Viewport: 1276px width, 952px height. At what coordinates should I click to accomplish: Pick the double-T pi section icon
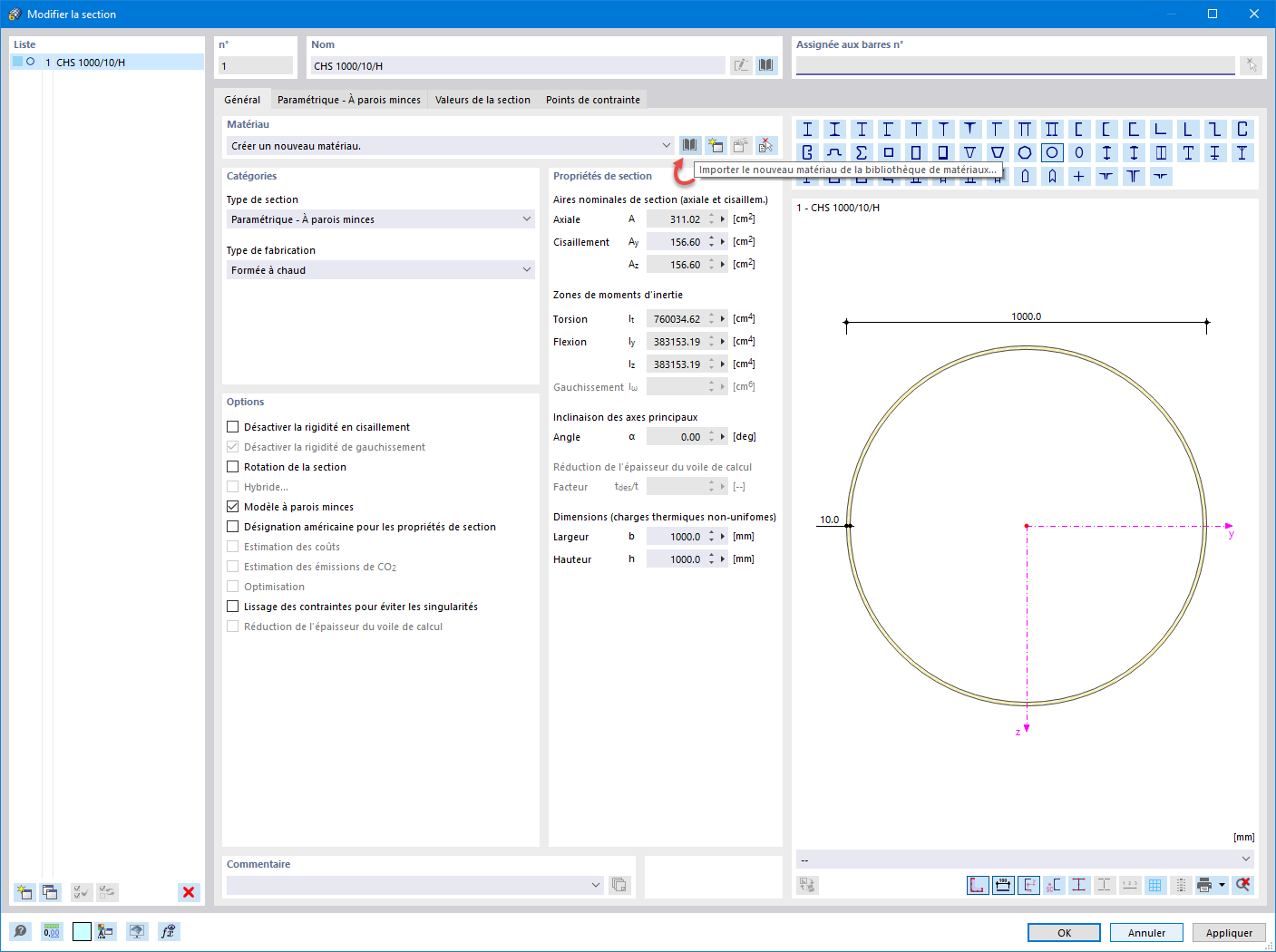(x=1025, y=129)
